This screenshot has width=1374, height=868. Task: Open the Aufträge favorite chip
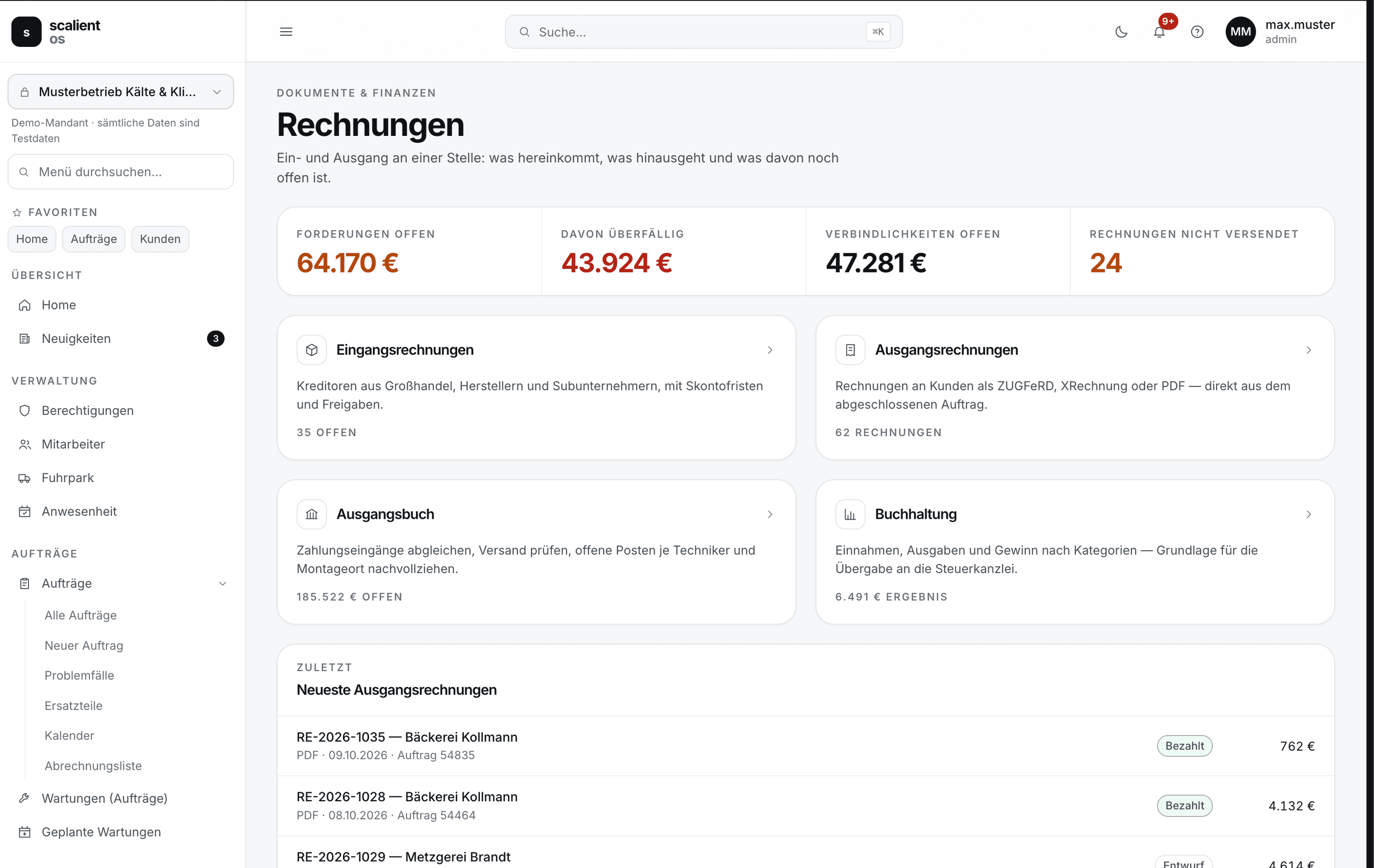(93, 239)
